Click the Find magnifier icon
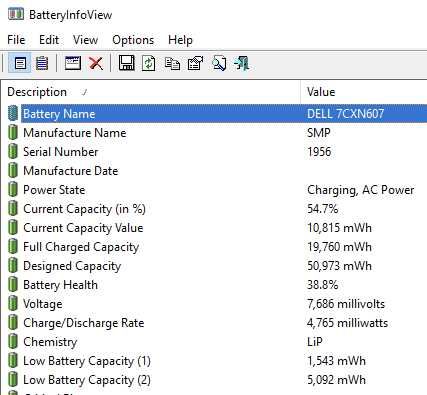This screenshot has height=395, width=427. (x=219, y=63)
